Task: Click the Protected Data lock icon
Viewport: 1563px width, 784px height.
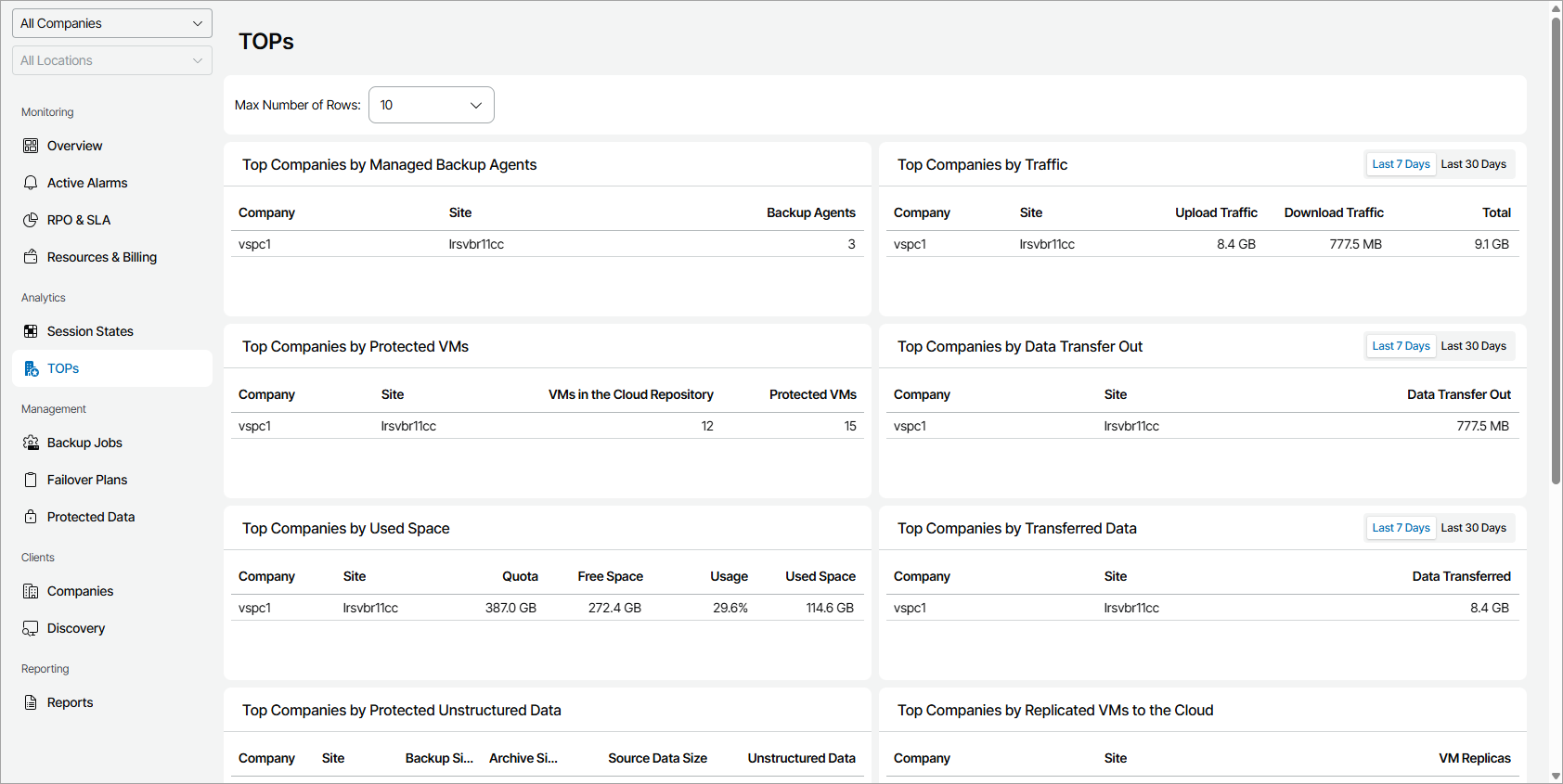Action: coord(31,517)
